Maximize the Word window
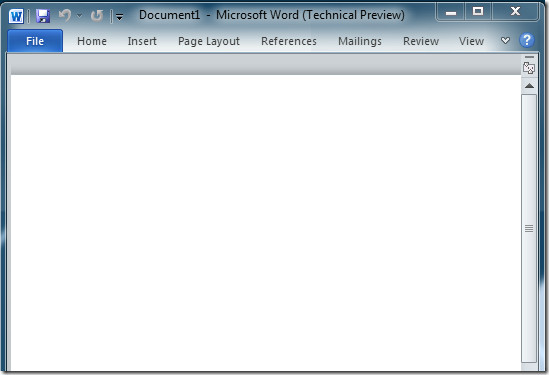This screenshot has height=375, width=549. [x=478, y=12]
